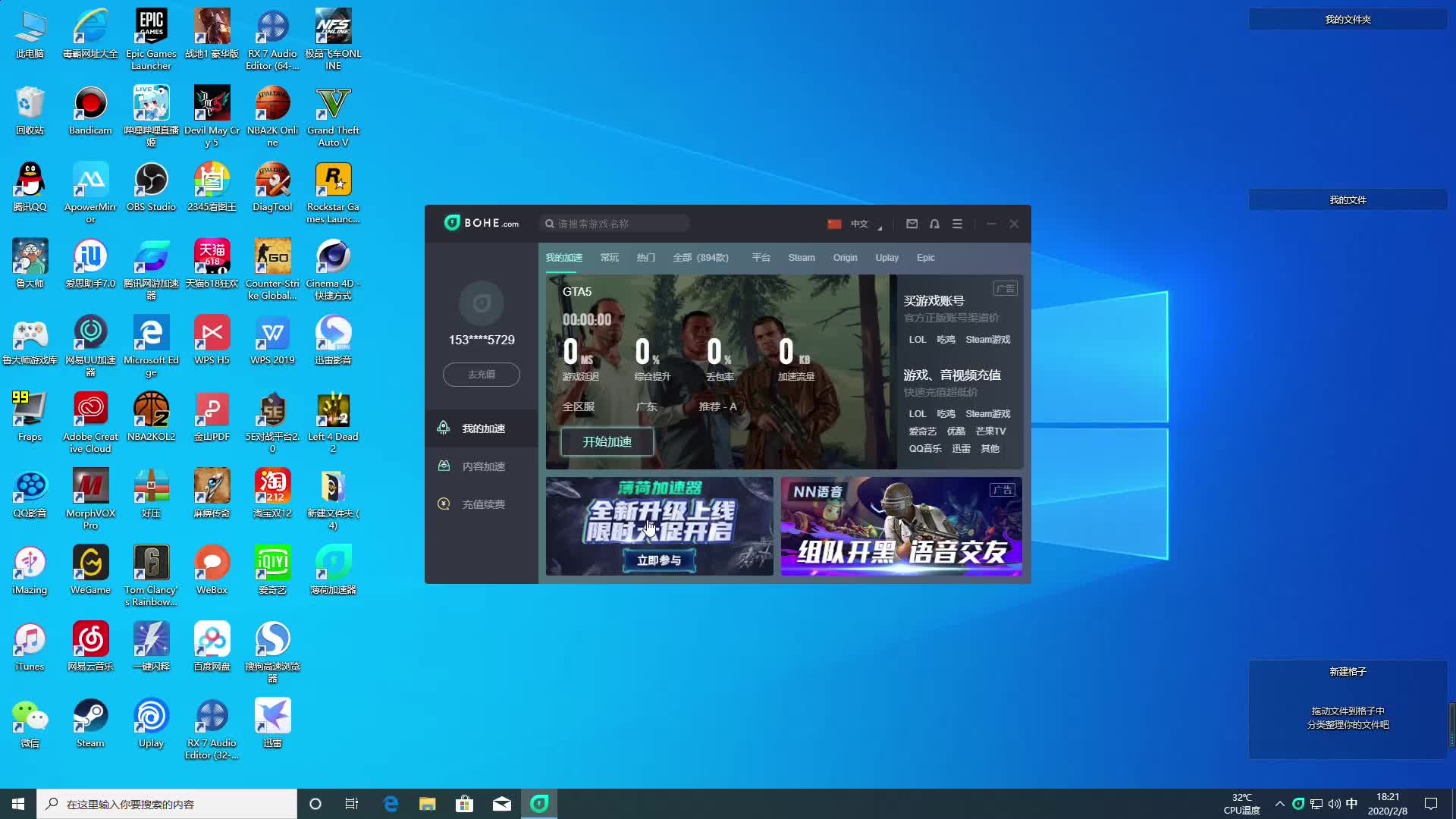The image size is (1456, 819).
Task: Click search game name input field
Action: [615, 222]
